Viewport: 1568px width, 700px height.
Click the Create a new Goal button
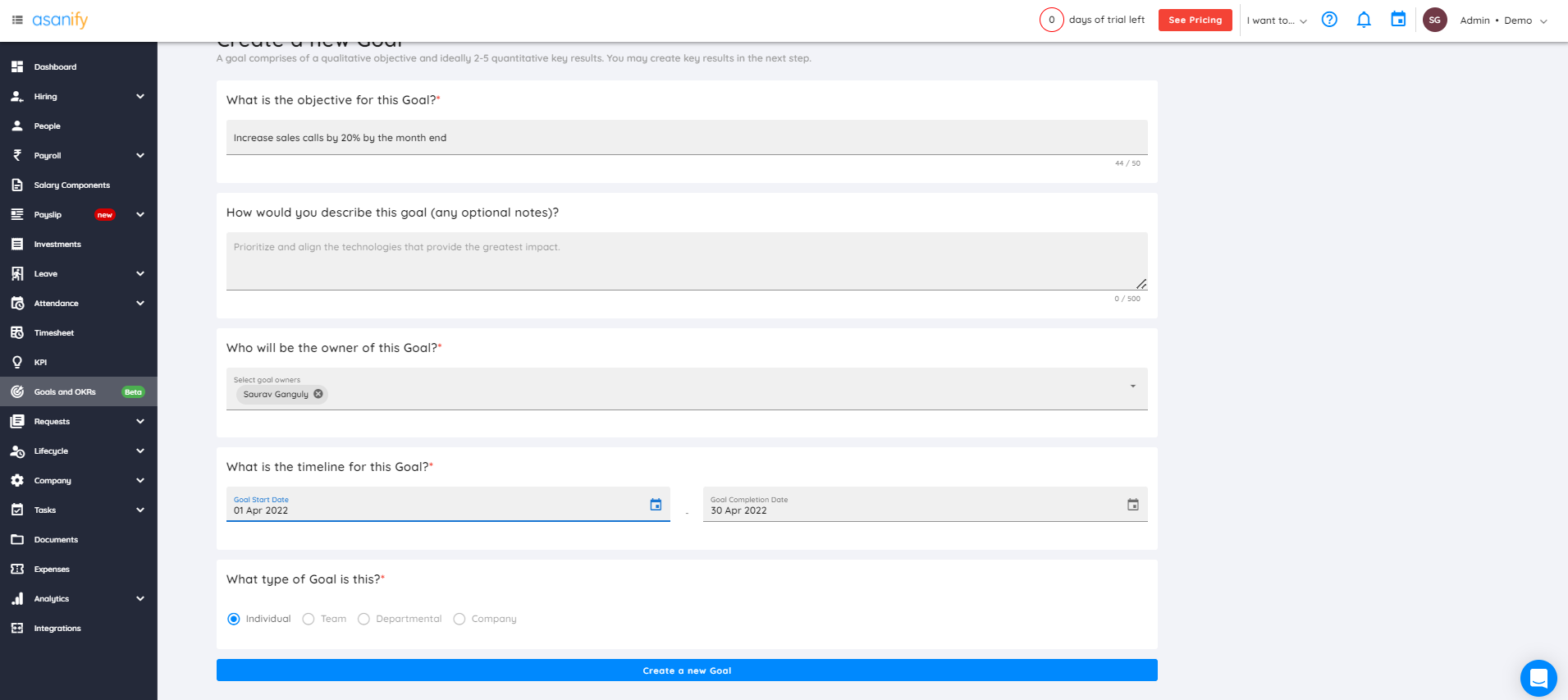[687, 670]
